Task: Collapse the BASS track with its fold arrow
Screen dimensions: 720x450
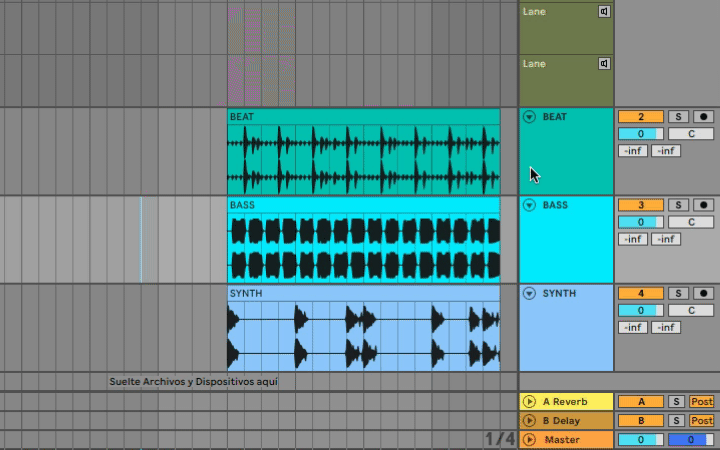Action: (530, 205)
